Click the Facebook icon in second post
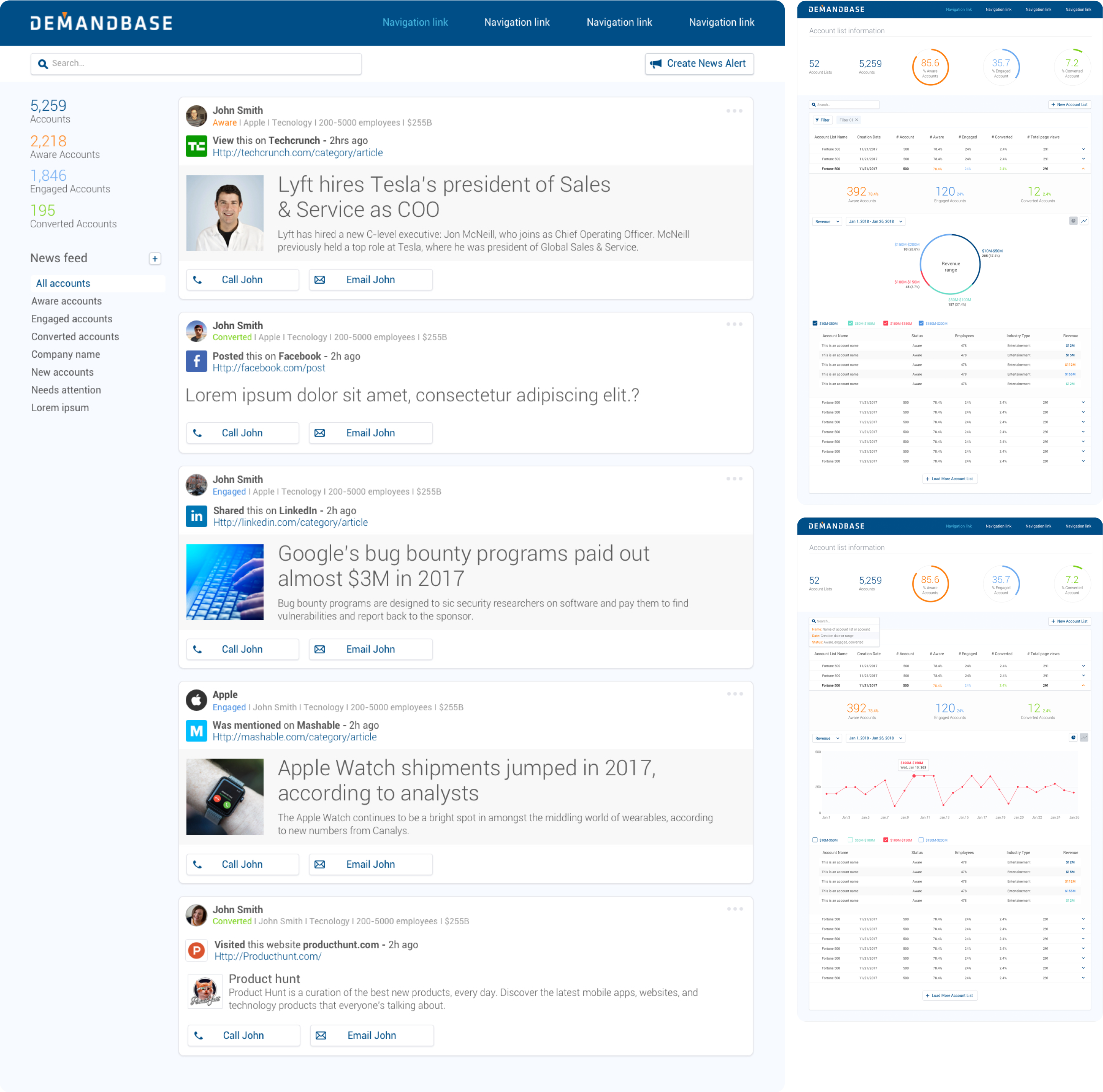Image resolution: width=1103 pixels, height=1092 pixels. (x=196, y=361)
